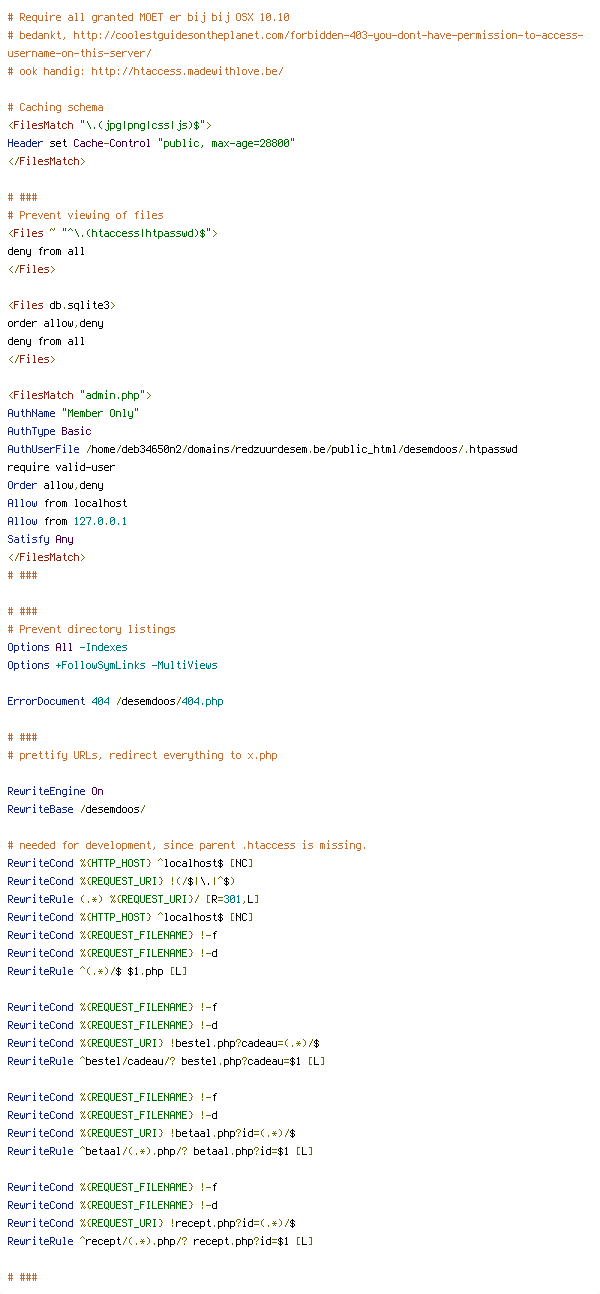Click the RewriteRule with R=301 flag
The width and height of the screenshot is (600, 1294).
tap(133, 899)
